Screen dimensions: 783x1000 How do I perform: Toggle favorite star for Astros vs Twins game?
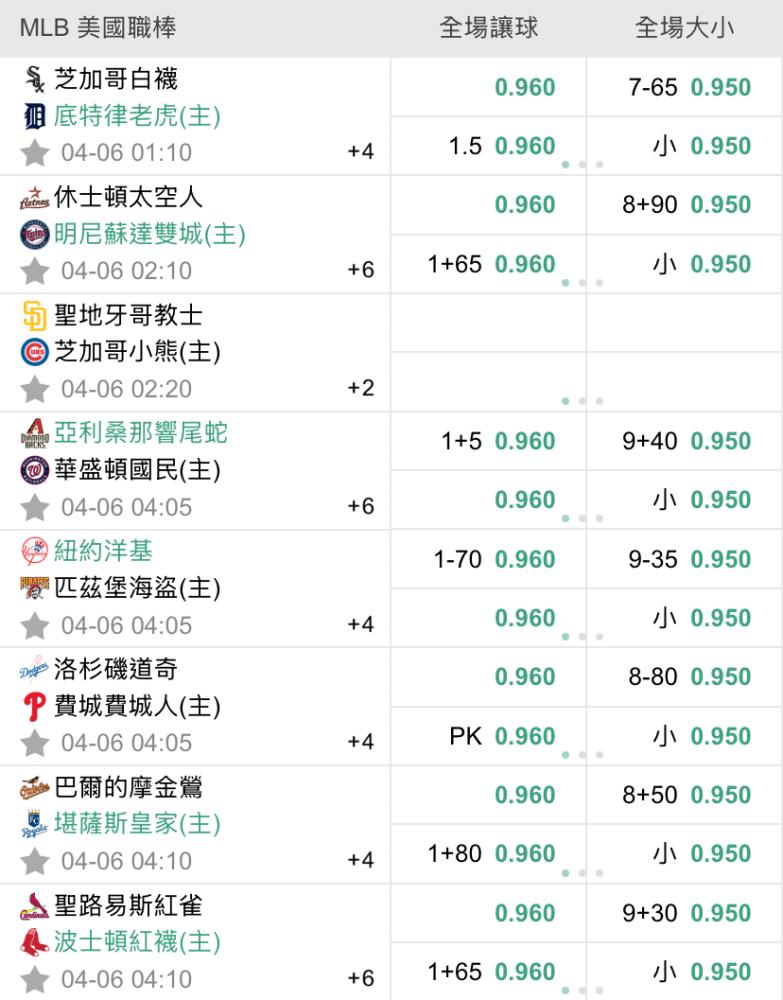click(35, 271)
